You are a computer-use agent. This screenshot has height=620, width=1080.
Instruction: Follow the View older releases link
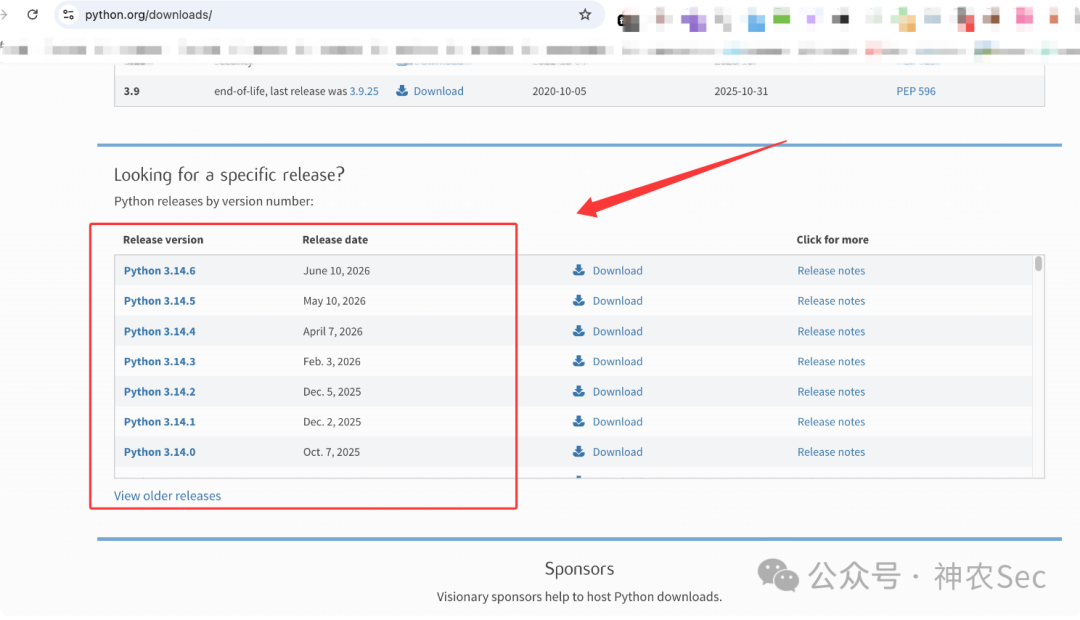click(167, 496)
